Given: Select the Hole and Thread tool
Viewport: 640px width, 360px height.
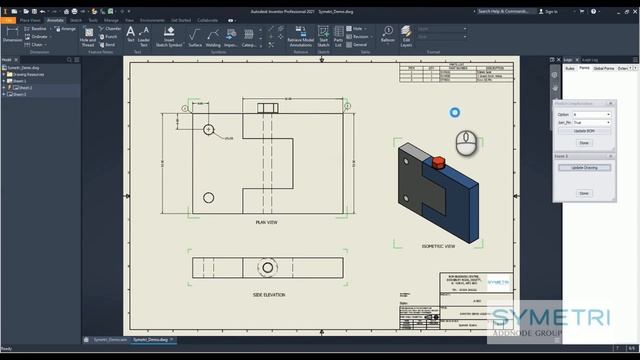Looking at the screenshot, I should tap(88, 36).
